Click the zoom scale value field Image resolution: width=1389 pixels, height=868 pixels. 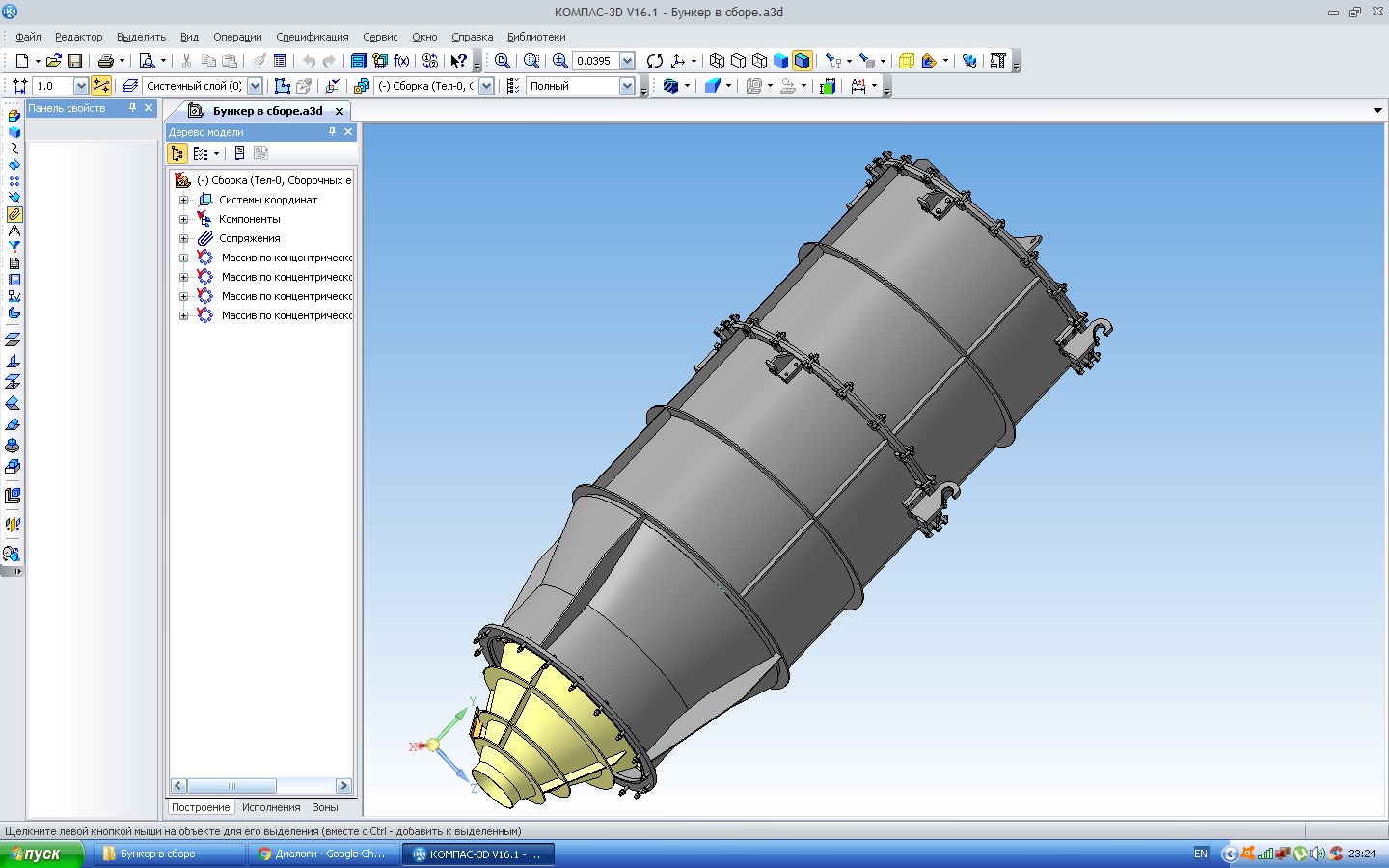click(594, 61)
